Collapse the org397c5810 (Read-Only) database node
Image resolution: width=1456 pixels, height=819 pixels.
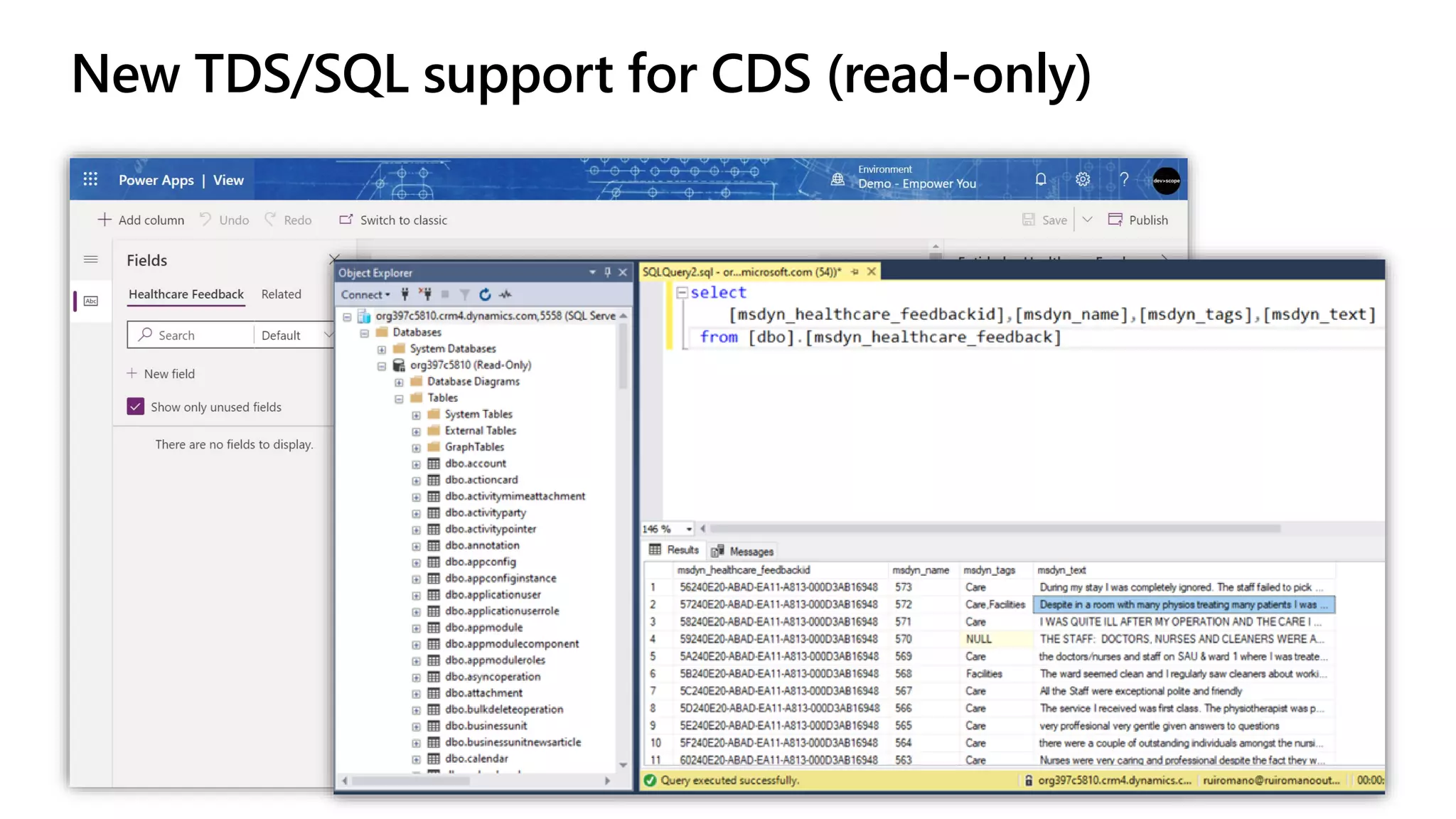(382, 365)
